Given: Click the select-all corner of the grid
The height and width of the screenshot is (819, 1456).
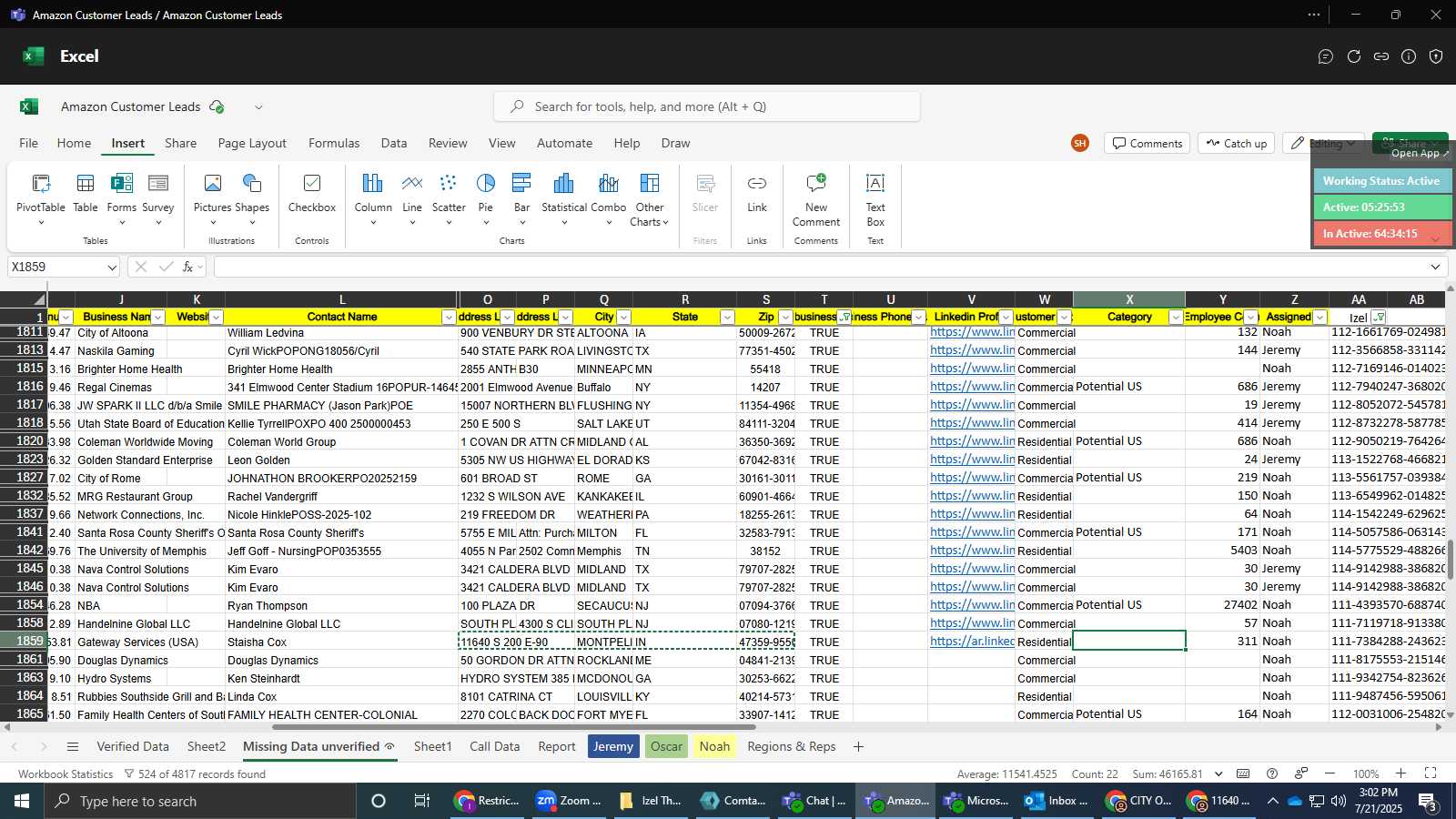Looking at the screenshot, I should 24,299.
